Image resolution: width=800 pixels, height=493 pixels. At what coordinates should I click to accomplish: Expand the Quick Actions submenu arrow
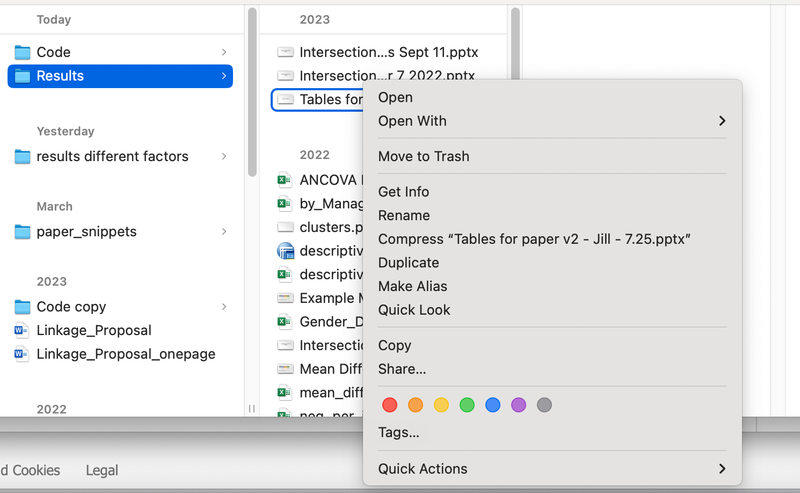(721, 469)
